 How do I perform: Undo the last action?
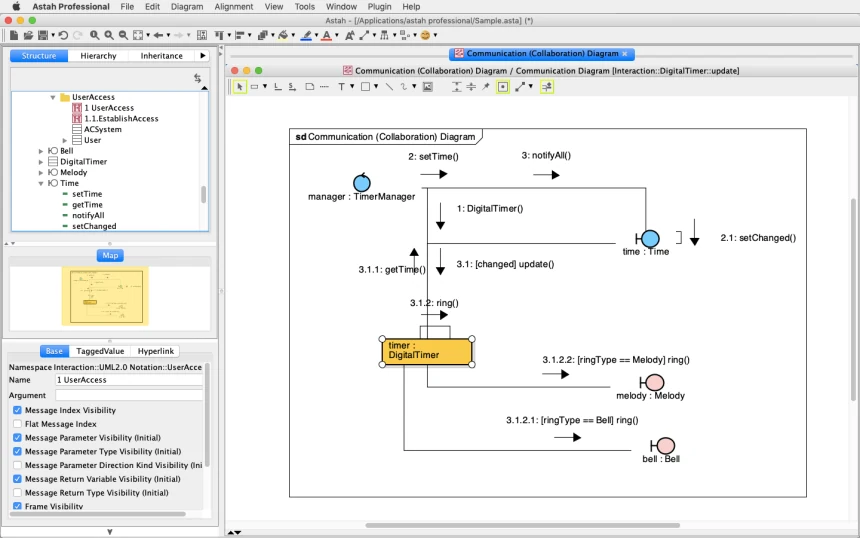click(64, 35)
